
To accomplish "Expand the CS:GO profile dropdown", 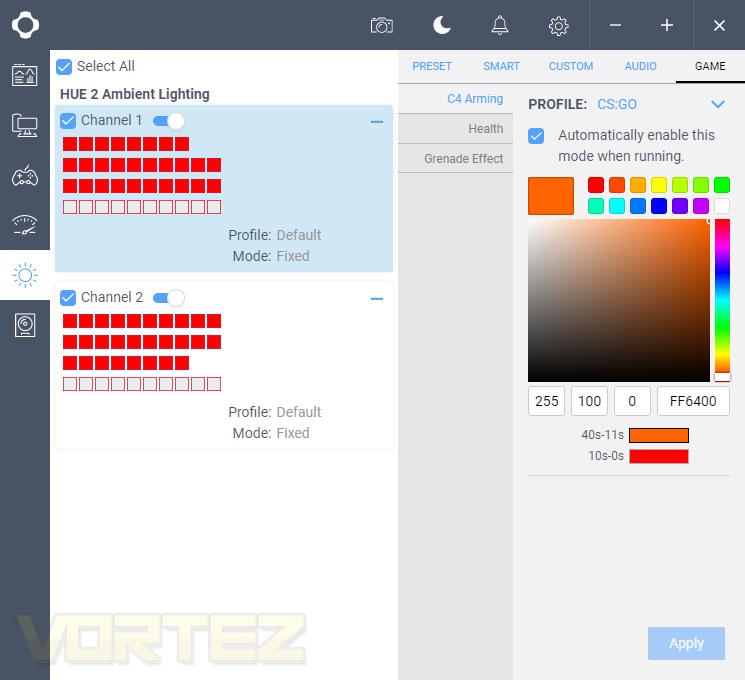I will [x=717, y=104].
